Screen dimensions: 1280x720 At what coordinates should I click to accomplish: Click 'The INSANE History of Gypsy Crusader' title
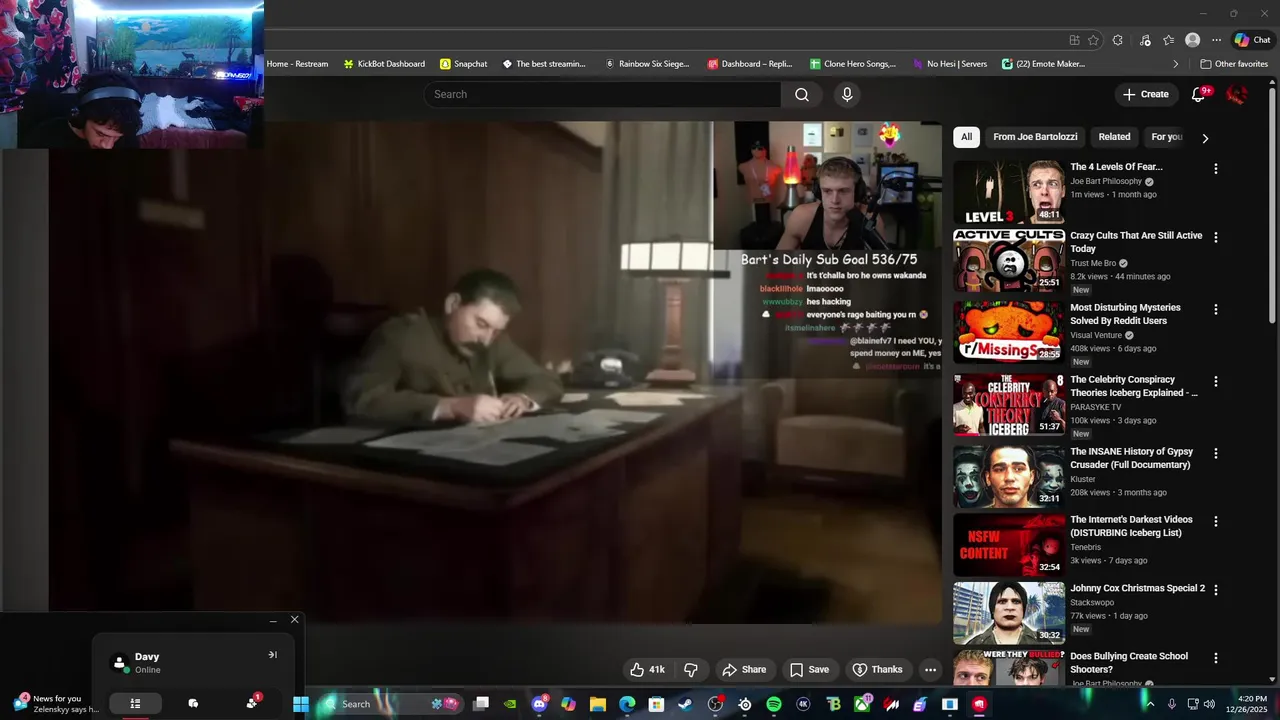tap(1131, 458)
